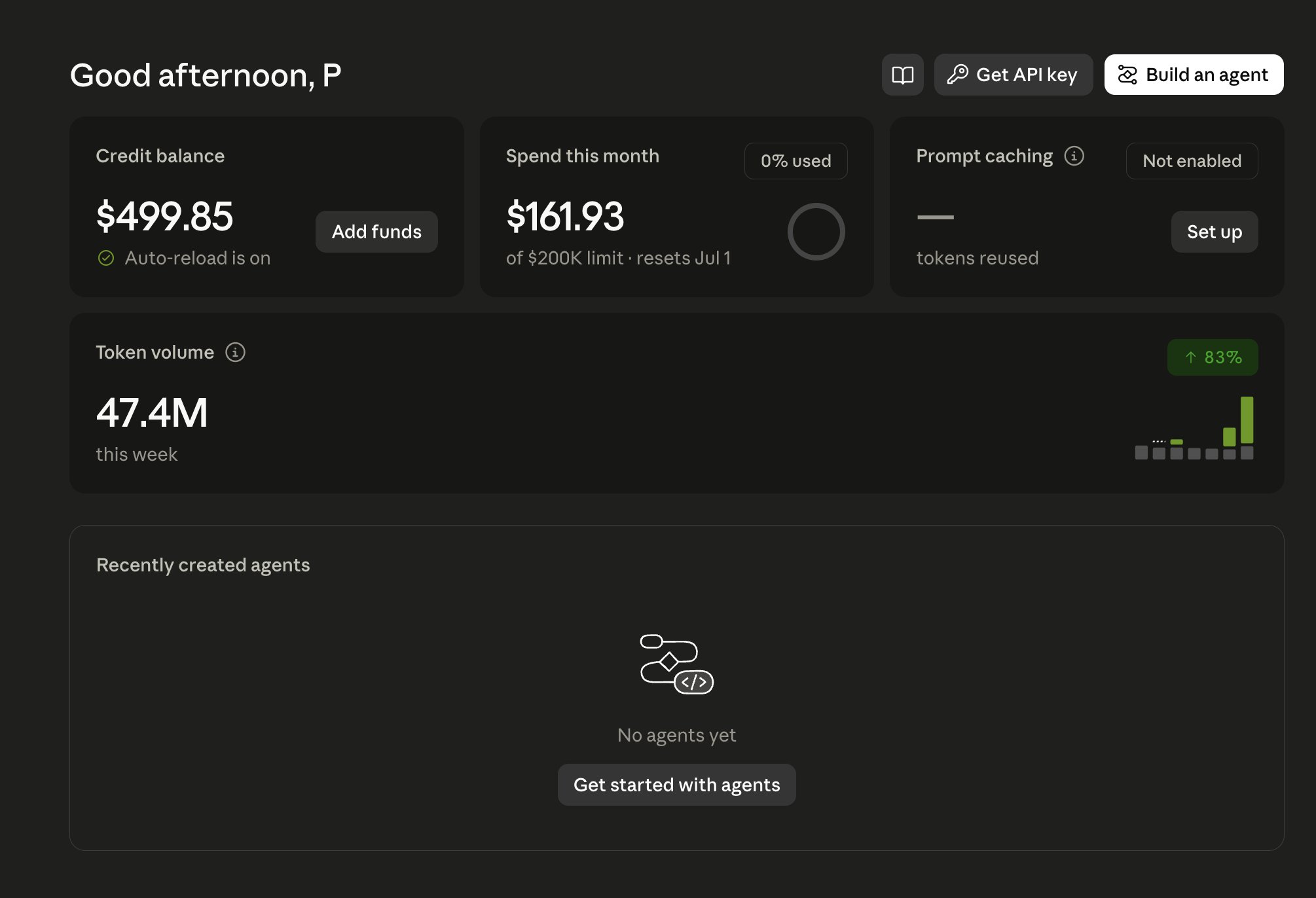Click the 'tokens reused' label

coord(977,258)
